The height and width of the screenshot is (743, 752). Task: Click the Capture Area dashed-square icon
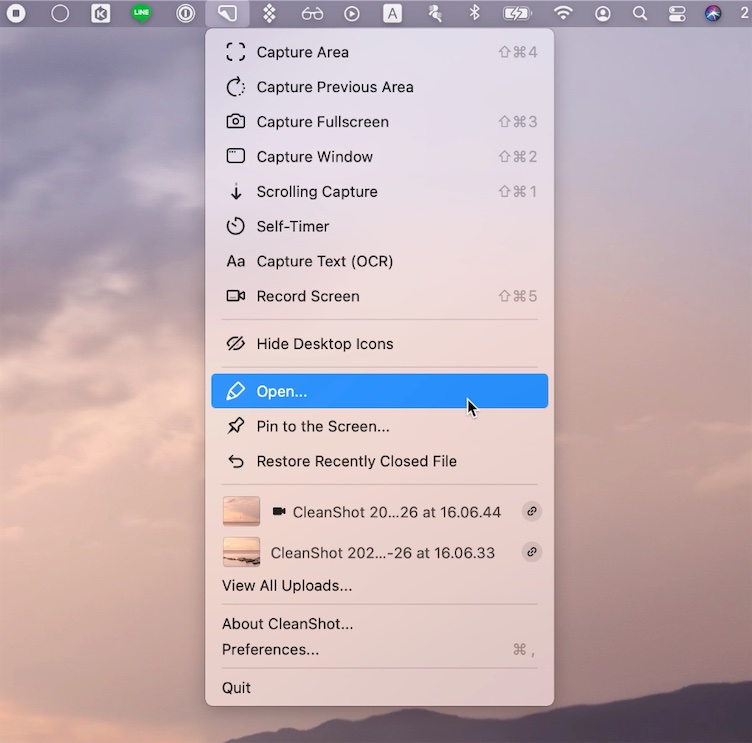[235, 52]
